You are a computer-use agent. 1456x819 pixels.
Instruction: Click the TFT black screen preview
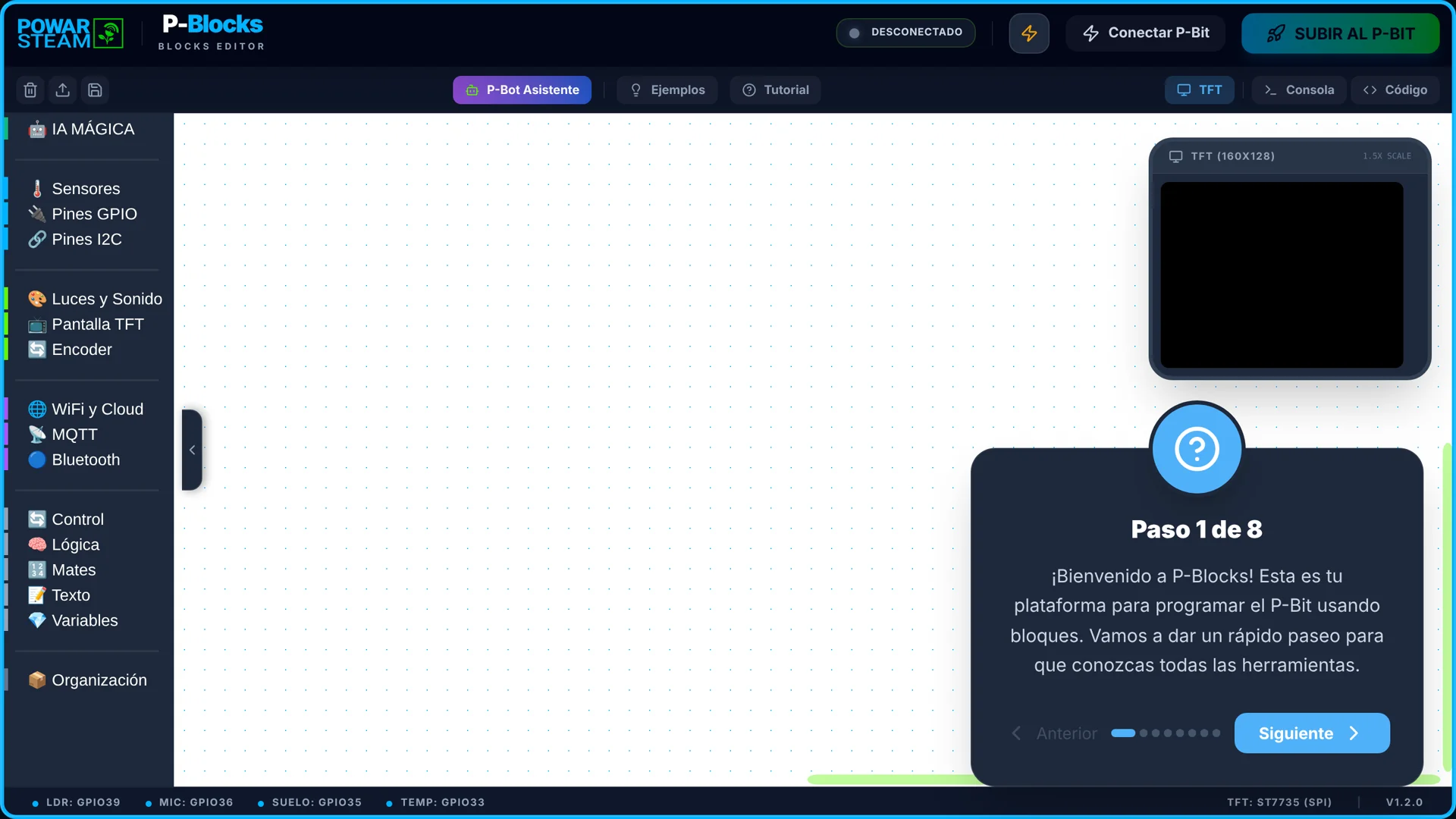click(1282, 275)
